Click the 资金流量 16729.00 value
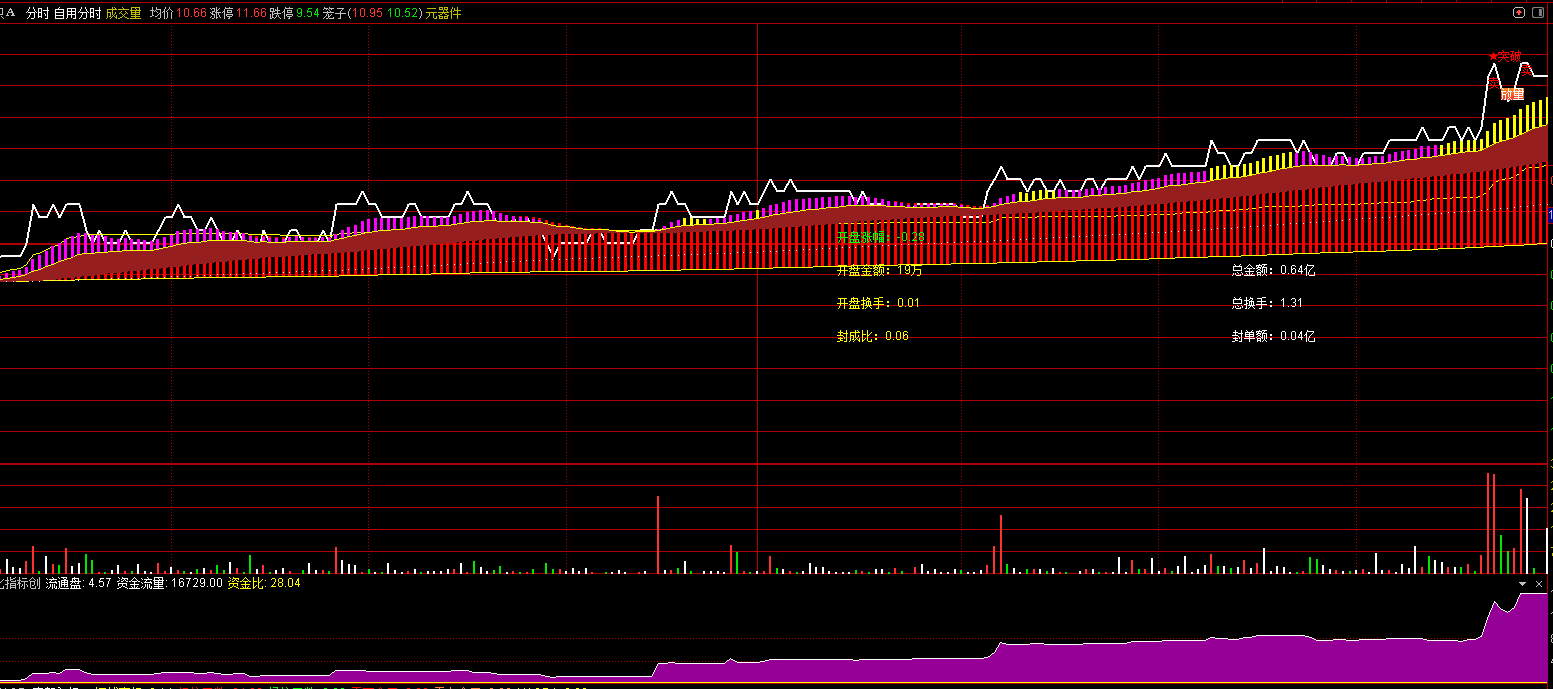1553x689 pixels. (170, 583)
